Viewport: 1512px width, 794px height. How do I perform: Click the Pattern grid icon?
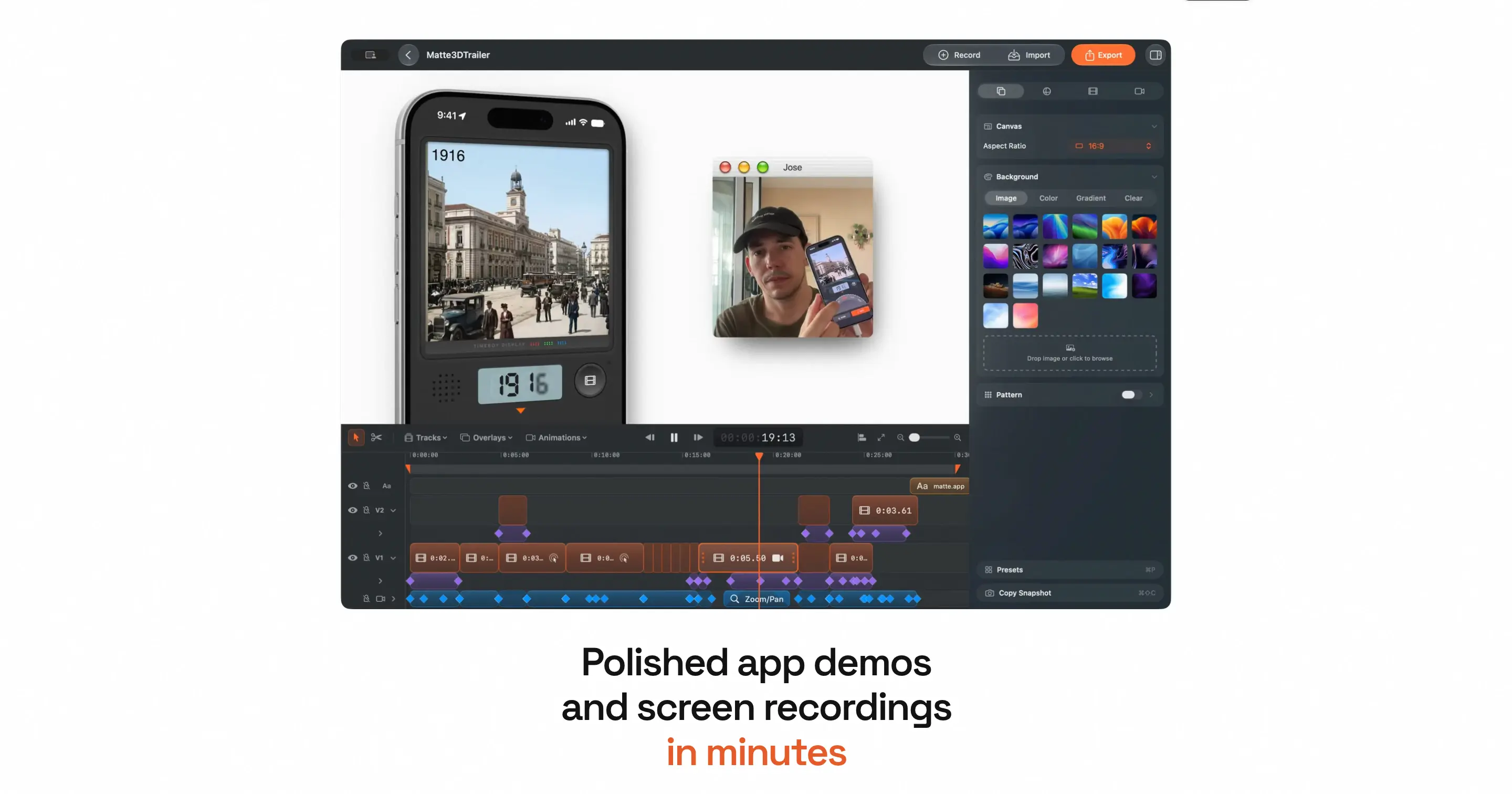coord(988,395)
